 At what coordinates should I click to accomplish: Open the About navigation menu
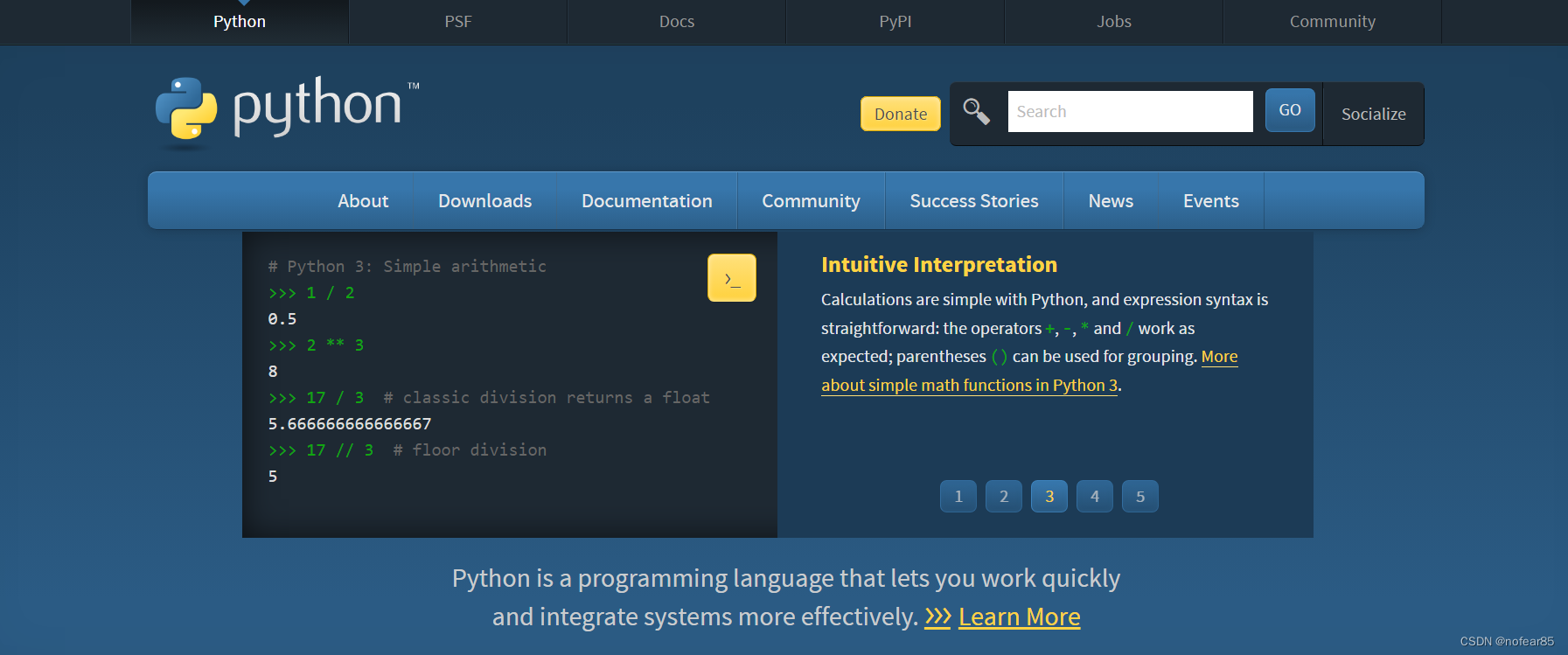coord(363,201)
